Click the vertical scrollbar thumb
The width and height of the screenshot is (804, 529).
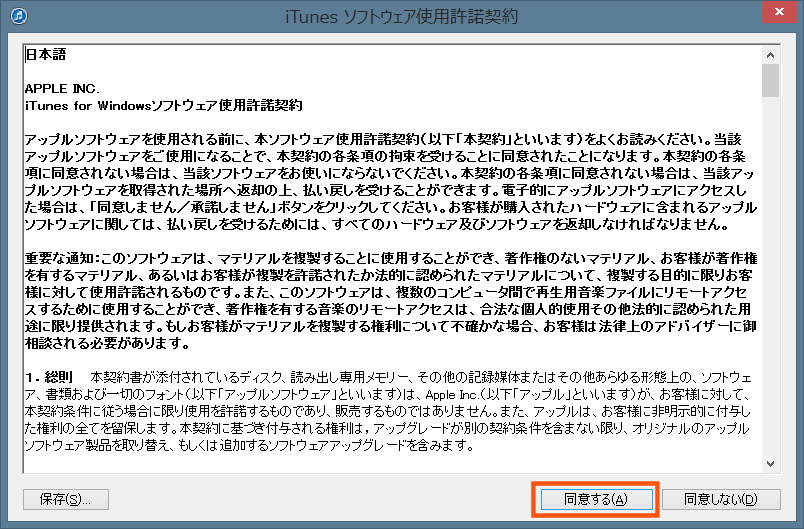point(770,82)
